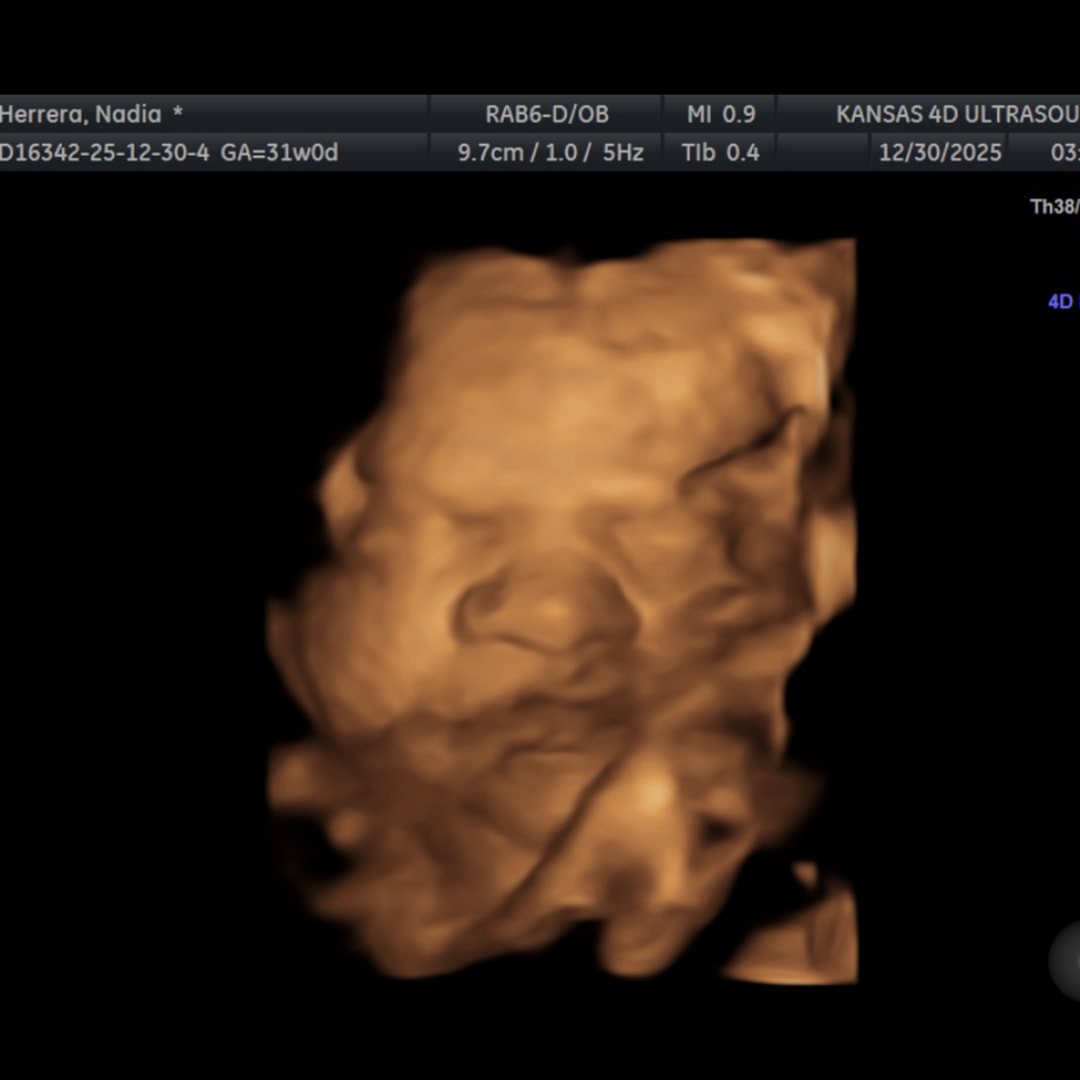Click the TIb 0.4 thermal index
Viewport: 1080px width, 1080px height.
coord(720,153)
